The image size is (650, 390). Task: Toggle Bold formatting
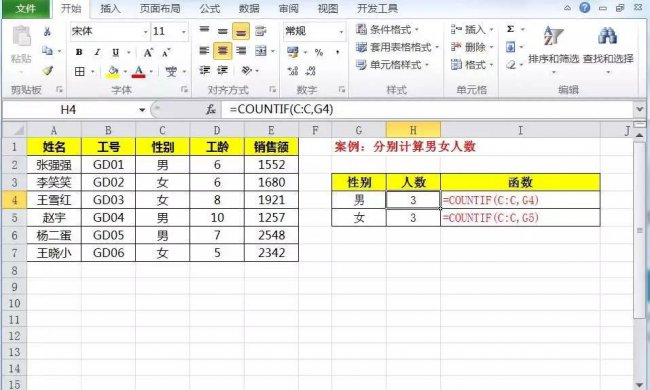tap(79, 52)
